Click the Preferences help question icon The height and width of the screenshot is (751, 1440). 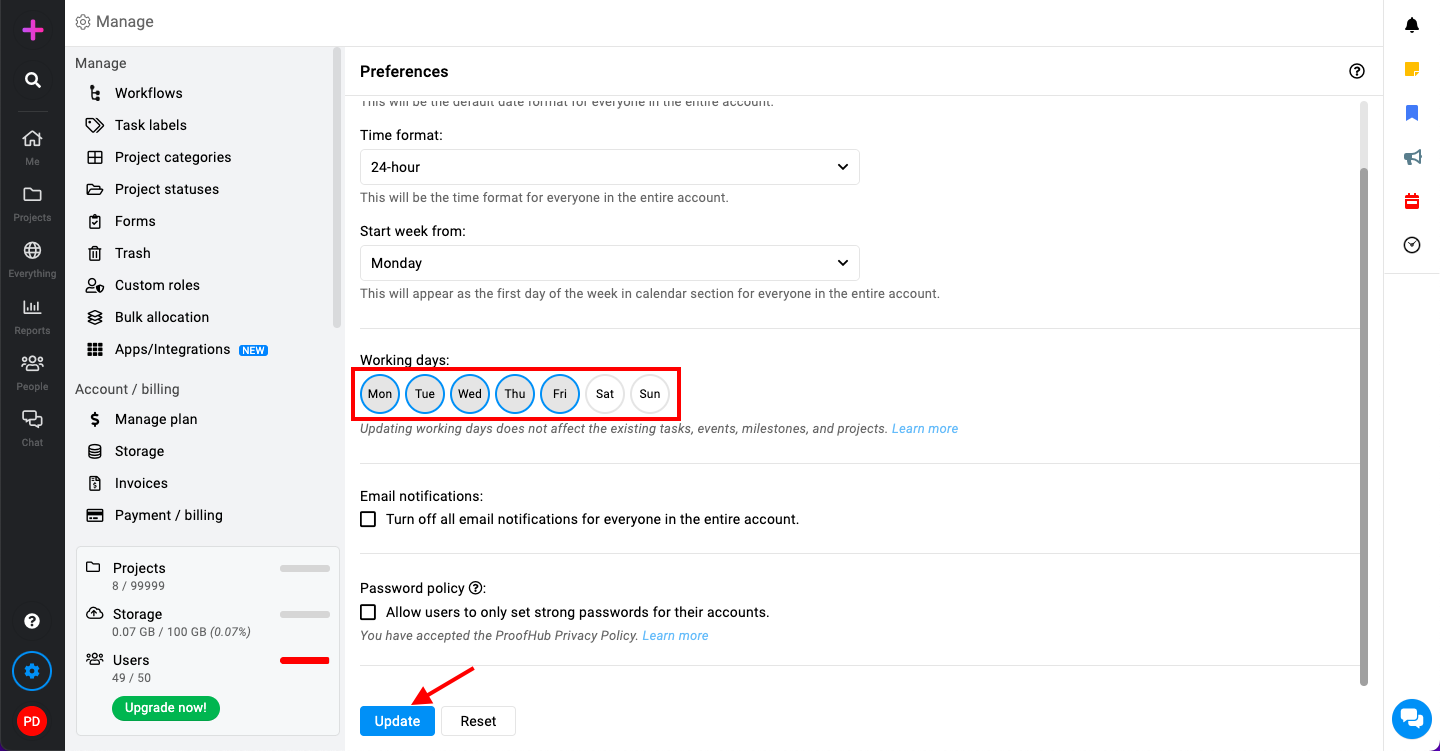(1357, 71)
